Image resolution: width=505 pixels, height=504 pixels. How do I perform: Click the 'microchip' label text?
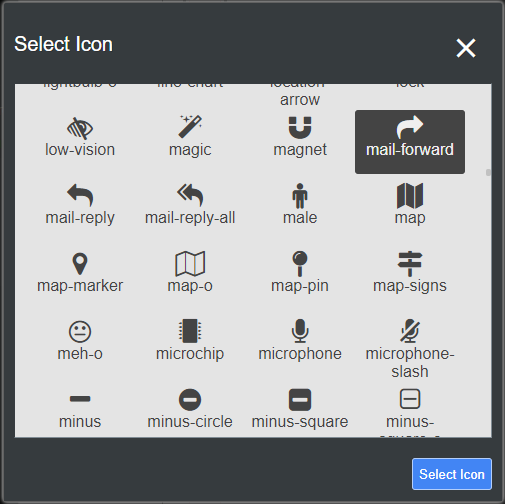[190, 354]
